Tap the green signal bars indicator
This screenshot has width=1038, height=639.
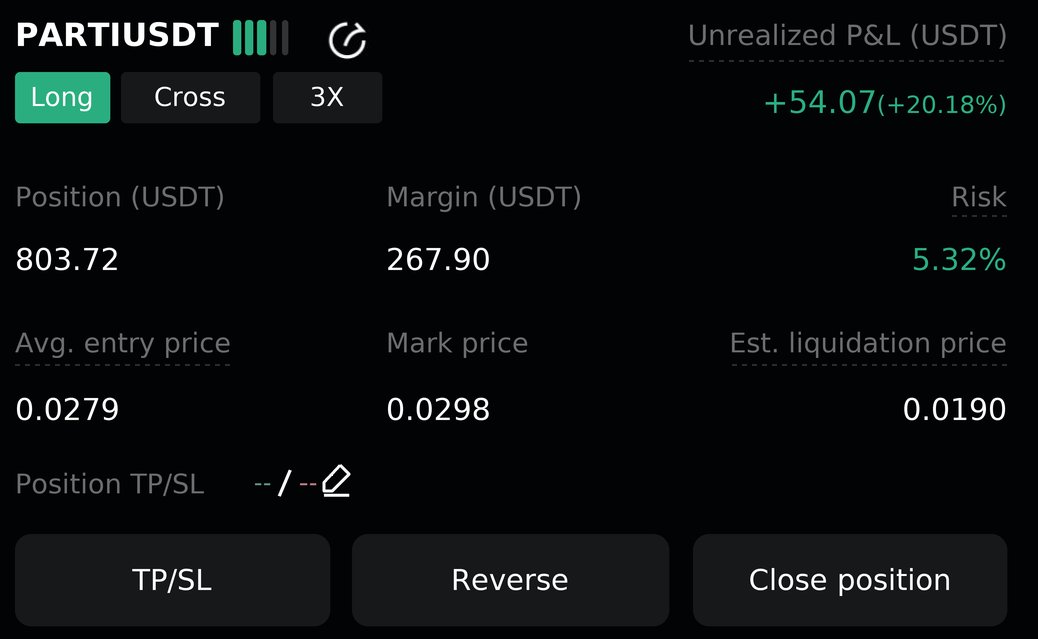click(x=261, y=38)
